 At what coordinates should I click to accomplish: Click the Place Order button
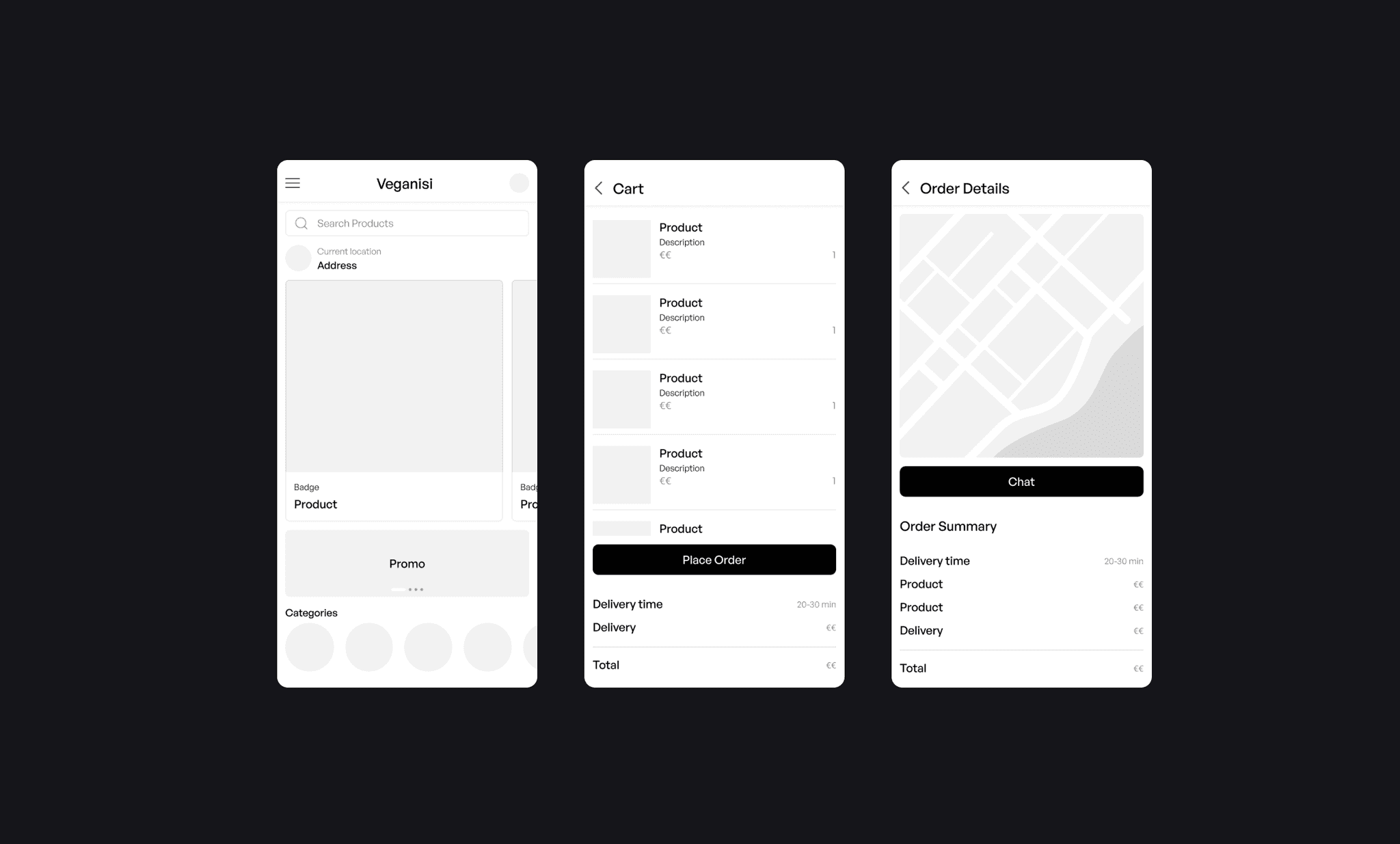click(712, 560)
